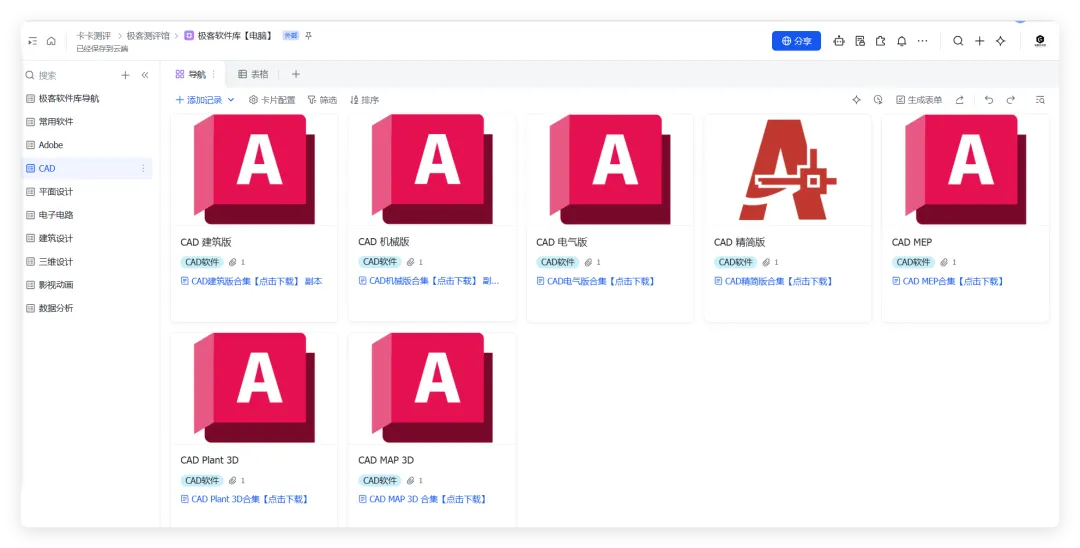
Task: Open the CAD机械版合集 download link
Action: (x=429, y=282)
